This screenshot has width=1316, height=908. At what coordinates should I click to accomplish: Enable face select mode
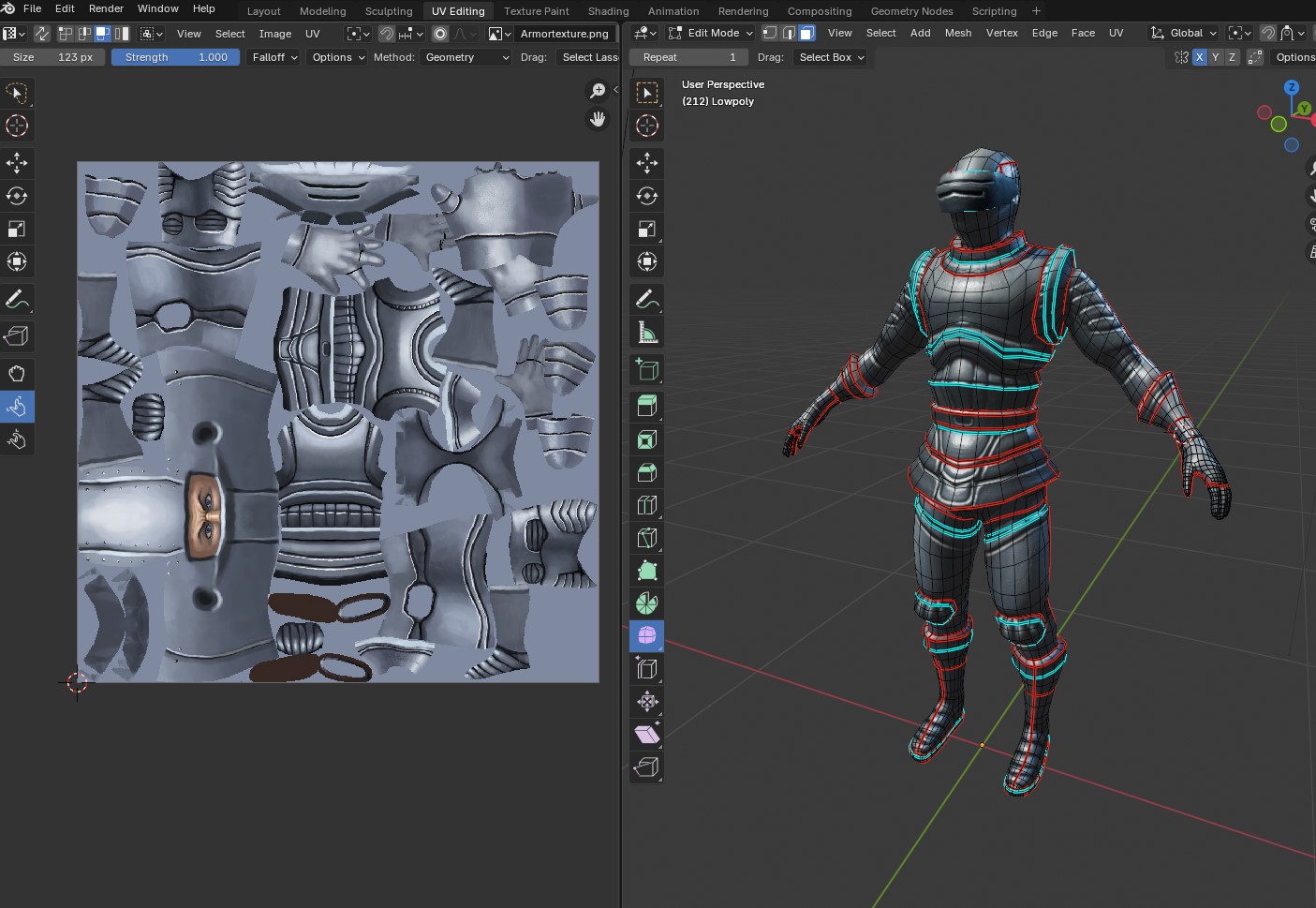click(x=806, y=33)
